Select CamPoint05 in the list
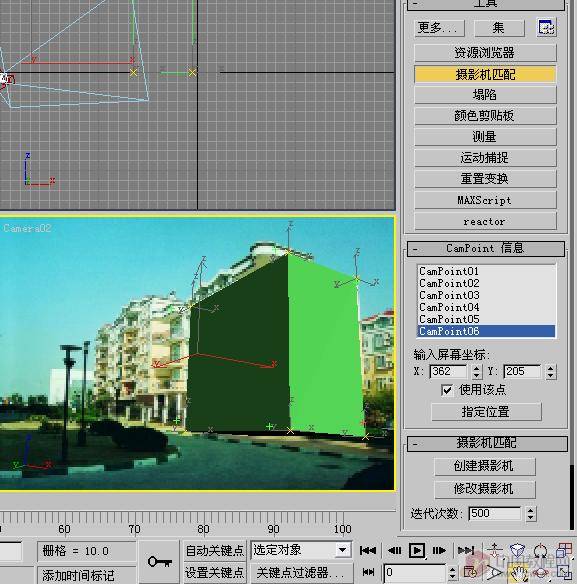 point(486,319)
